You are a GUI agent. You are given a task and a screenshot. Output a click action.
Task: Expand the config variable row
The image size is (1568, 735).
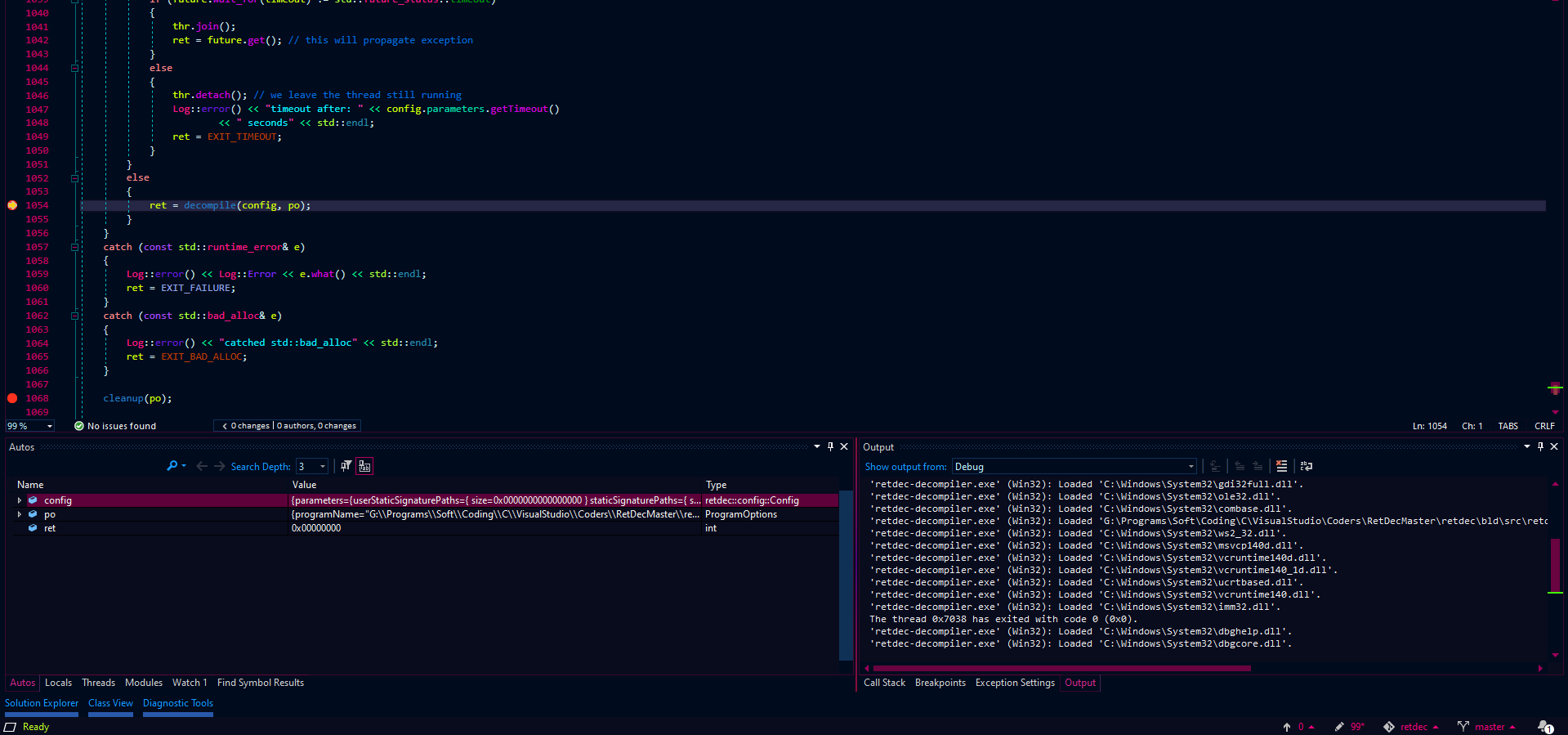tap(20, 500)
